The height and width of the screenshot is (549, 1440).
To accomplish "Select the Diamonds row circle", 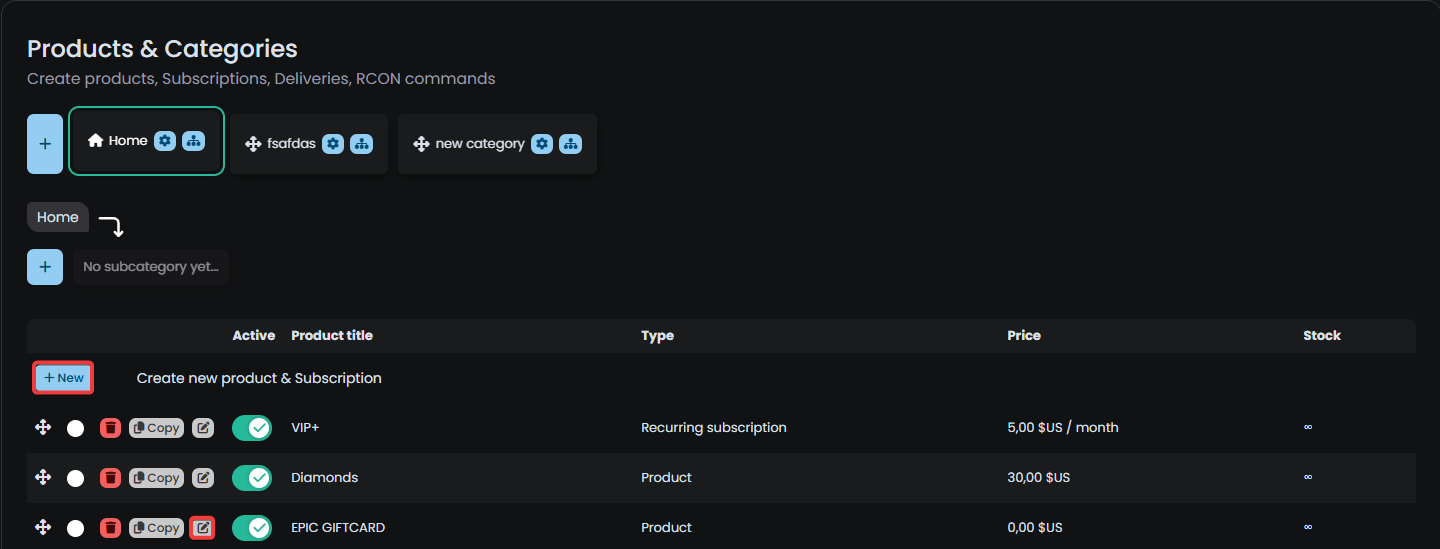I will click(x=75, y=478).
